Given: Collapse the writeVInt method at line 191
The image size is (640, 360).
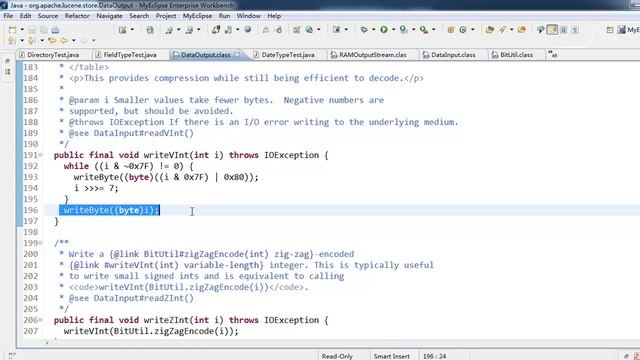Looking at the screenshot, I should pyautogui.click(x=41, y=155).
